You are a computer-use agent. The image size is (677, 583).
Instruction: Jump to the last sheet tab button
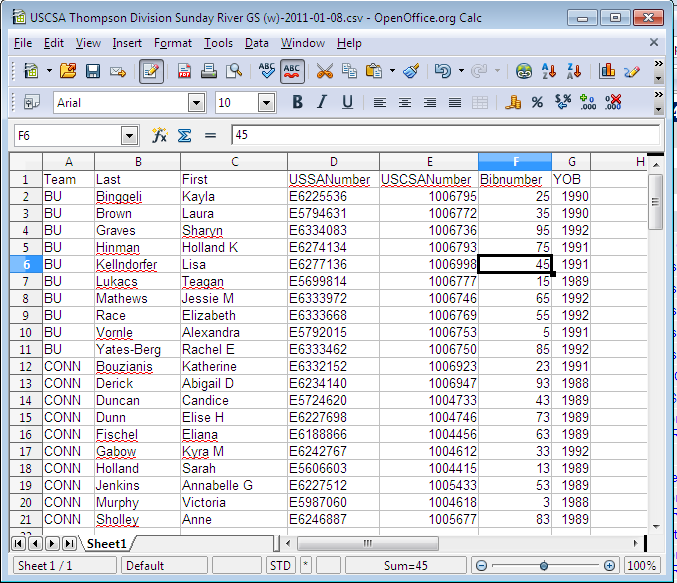(69, 543)
